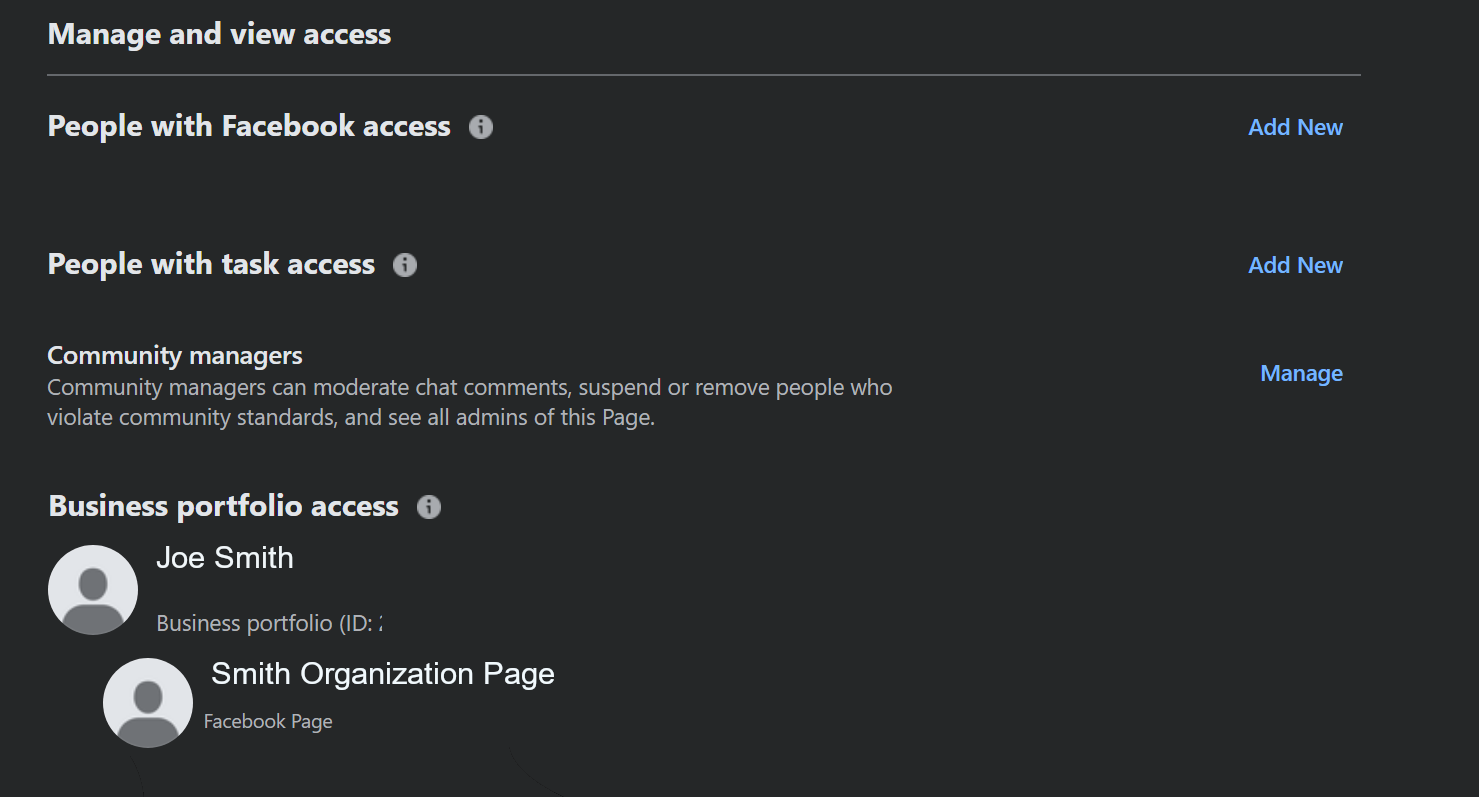Click the Community managers title
Viewport: 1479px width, 797px height.
(175, 355)
